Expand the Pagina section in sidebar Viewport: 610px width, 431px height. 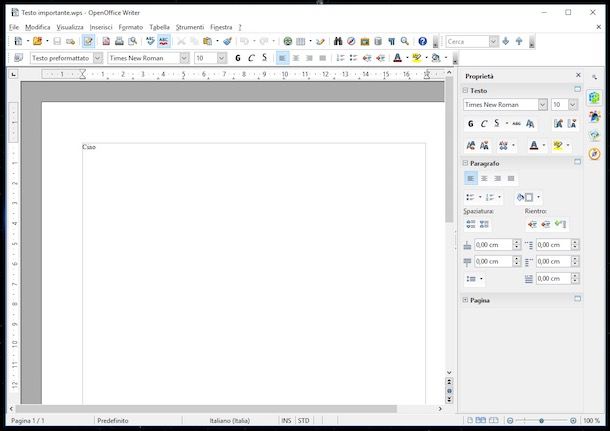[465, 300]
